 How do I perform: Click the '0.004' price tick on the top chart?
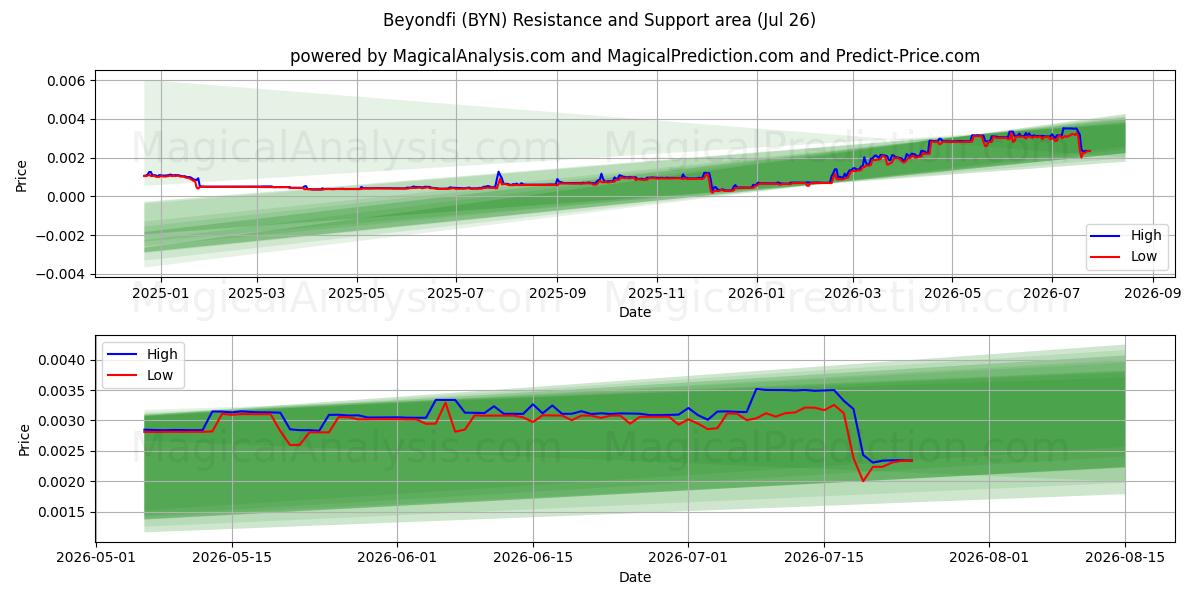[x=69, y=119]
